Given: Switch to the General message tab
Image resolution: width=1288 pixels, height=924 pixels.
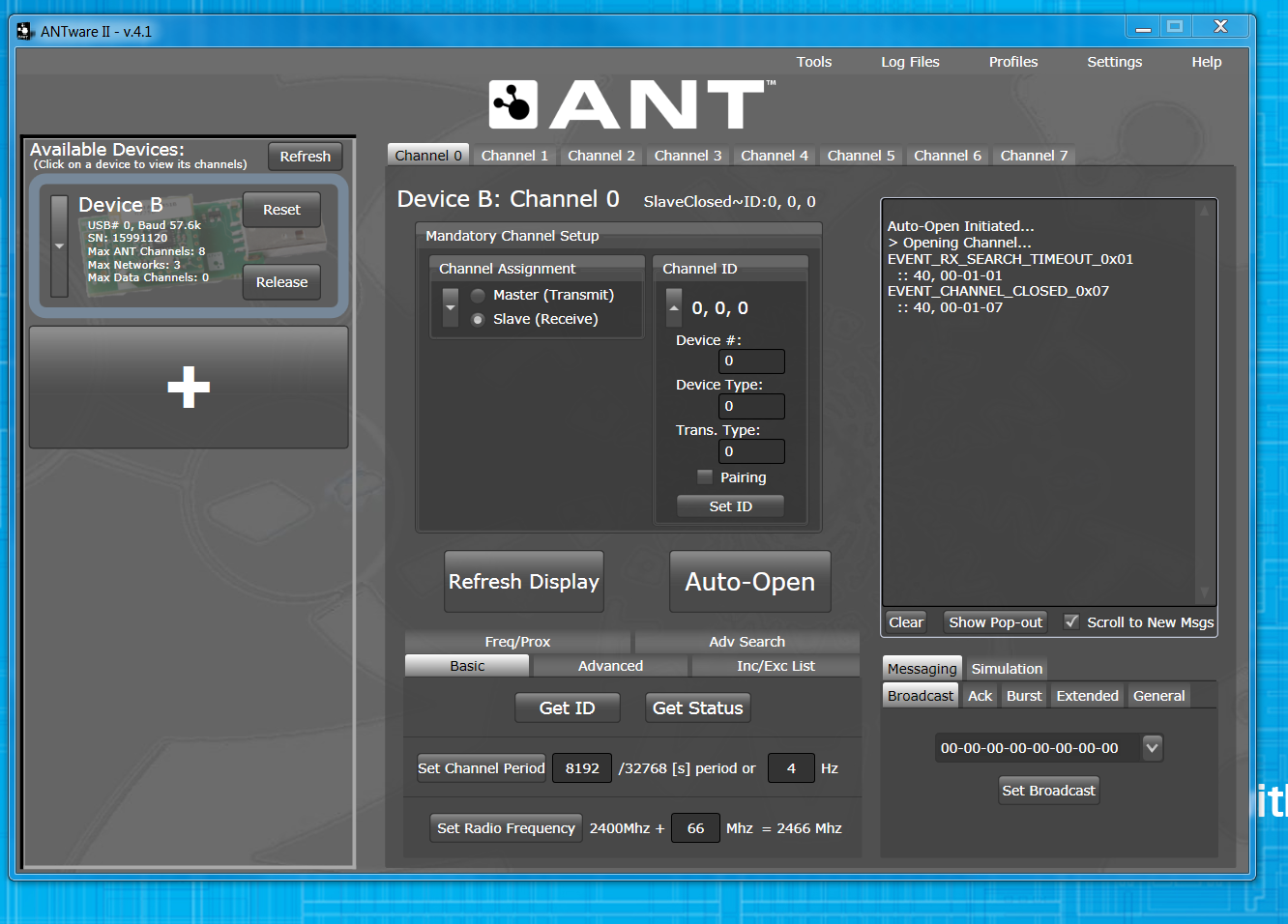Looking at the screenshot, I should (x=1158, y=696).
